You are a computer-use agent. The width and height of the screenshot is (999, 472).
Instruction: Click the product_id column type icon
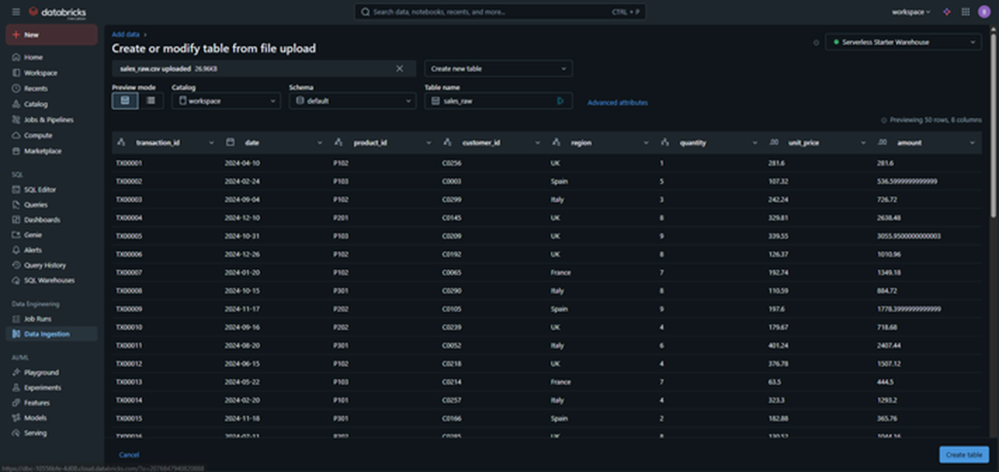click(339, 143)
